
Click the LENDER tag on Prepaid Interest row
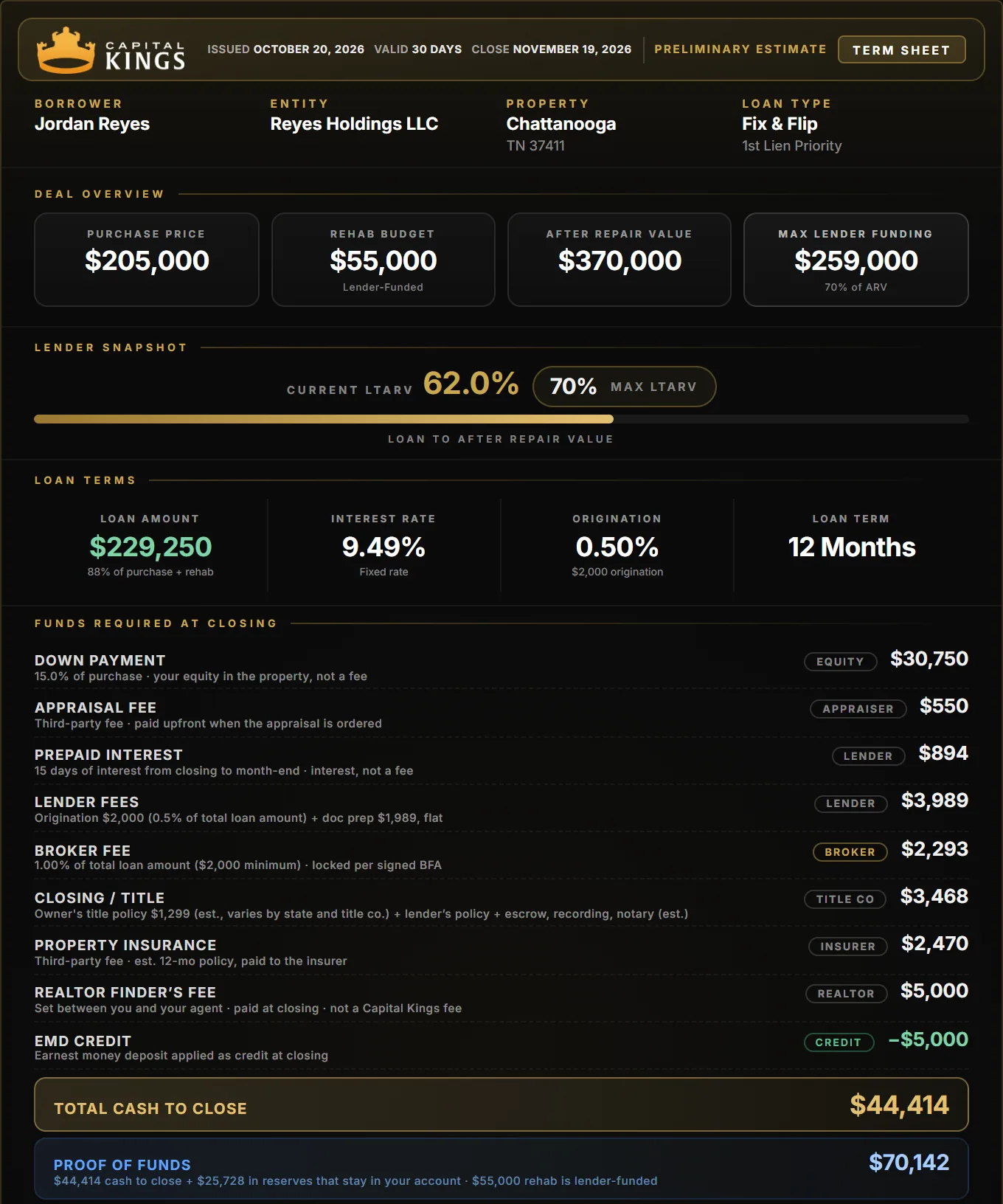pos(868,755)
